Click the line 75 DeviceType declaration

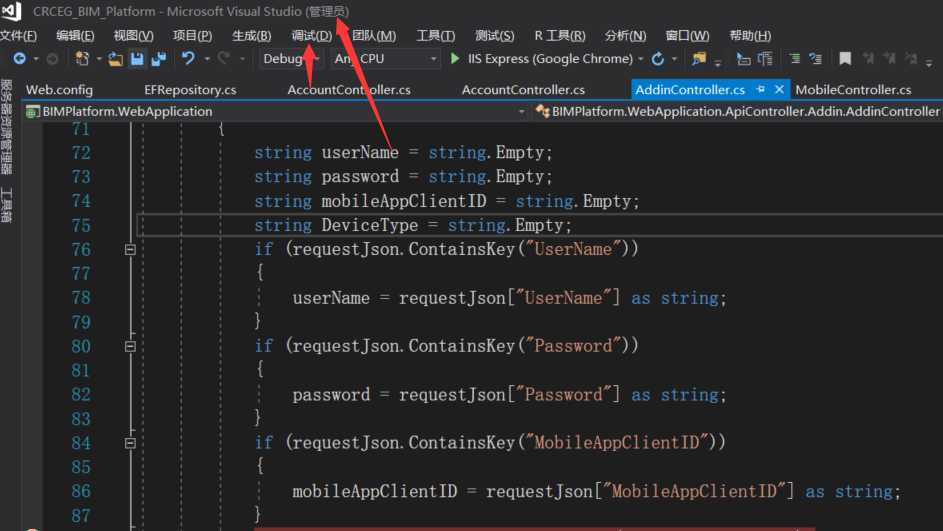(x=413, y=225)
